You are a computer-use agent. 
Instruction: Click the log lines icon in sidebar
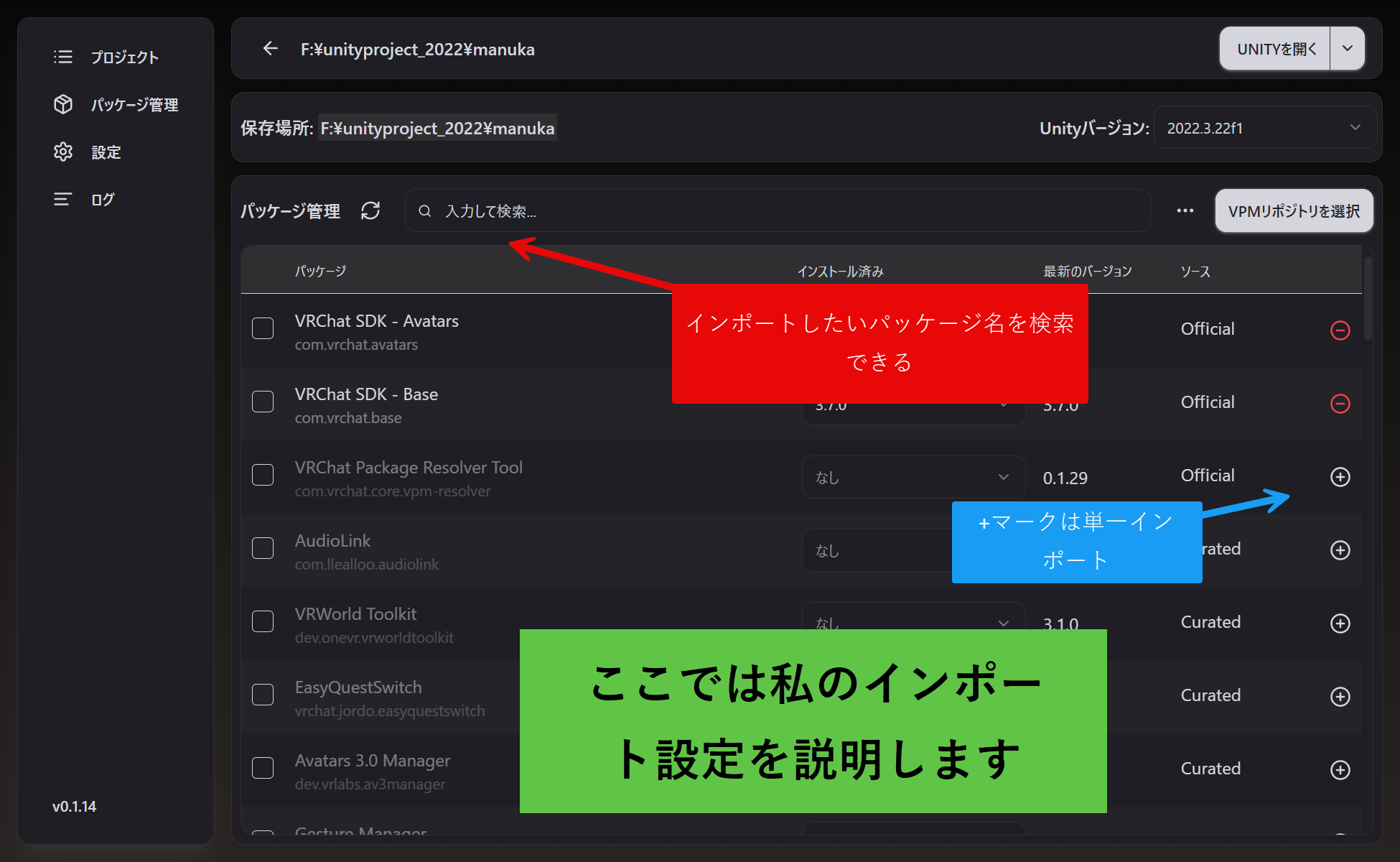(x=63, y=199)
